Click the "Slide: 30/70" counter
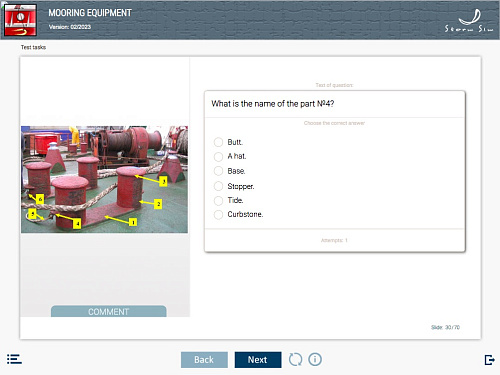 click(x=445, y=327)
